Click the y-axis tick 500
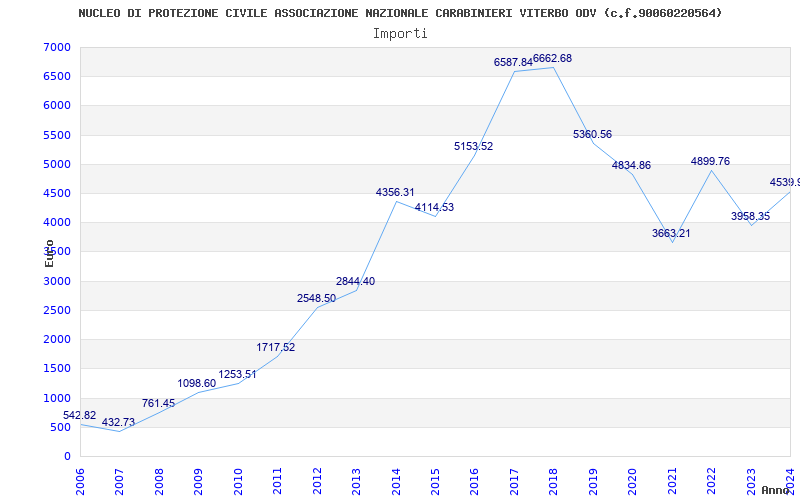The width and height of the screenshot is (800, 500). click(60, 427)
